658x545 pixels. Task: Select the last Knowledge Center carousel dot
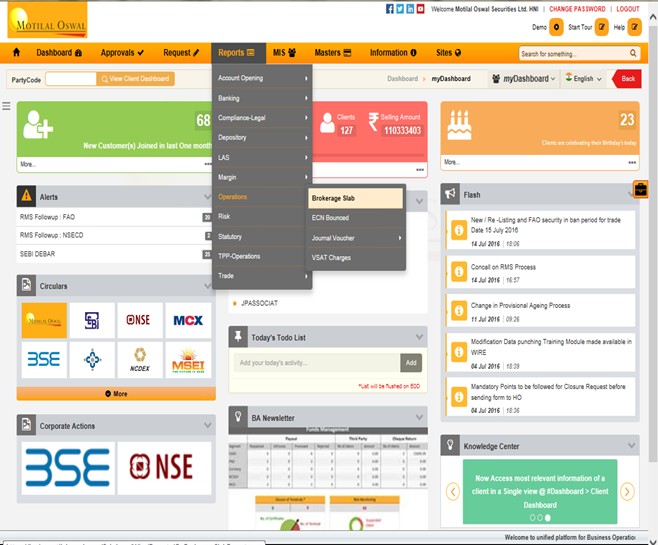click(x=548, y=518)
